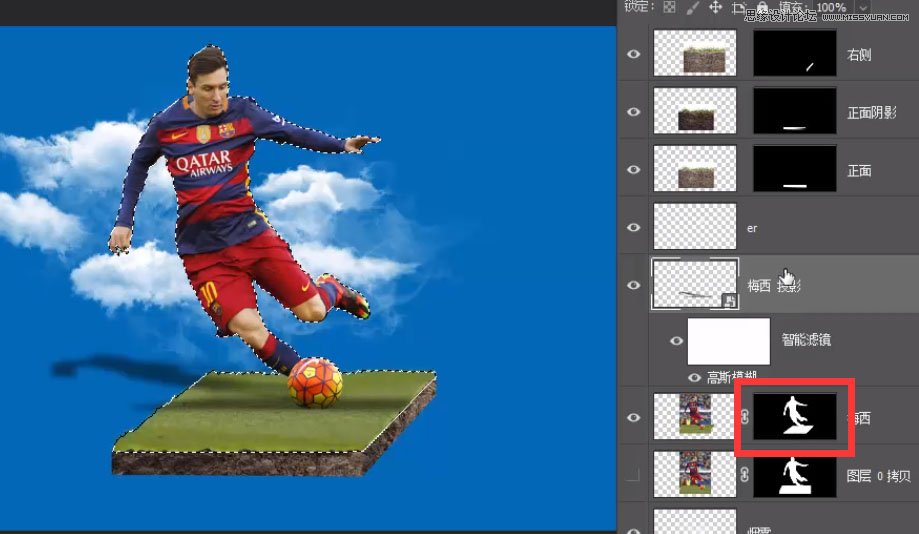This screenshot has width=919, height=534.
Task: Toggle visibility of the 智能滤镜 smart filters
Action: [677, 341]
